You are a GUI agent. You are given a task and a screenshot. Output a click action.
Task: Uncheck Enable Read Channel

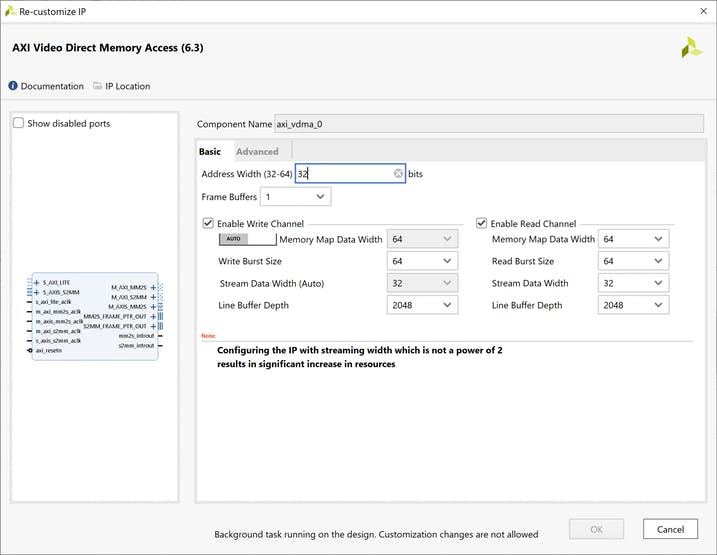click(481, 223)
